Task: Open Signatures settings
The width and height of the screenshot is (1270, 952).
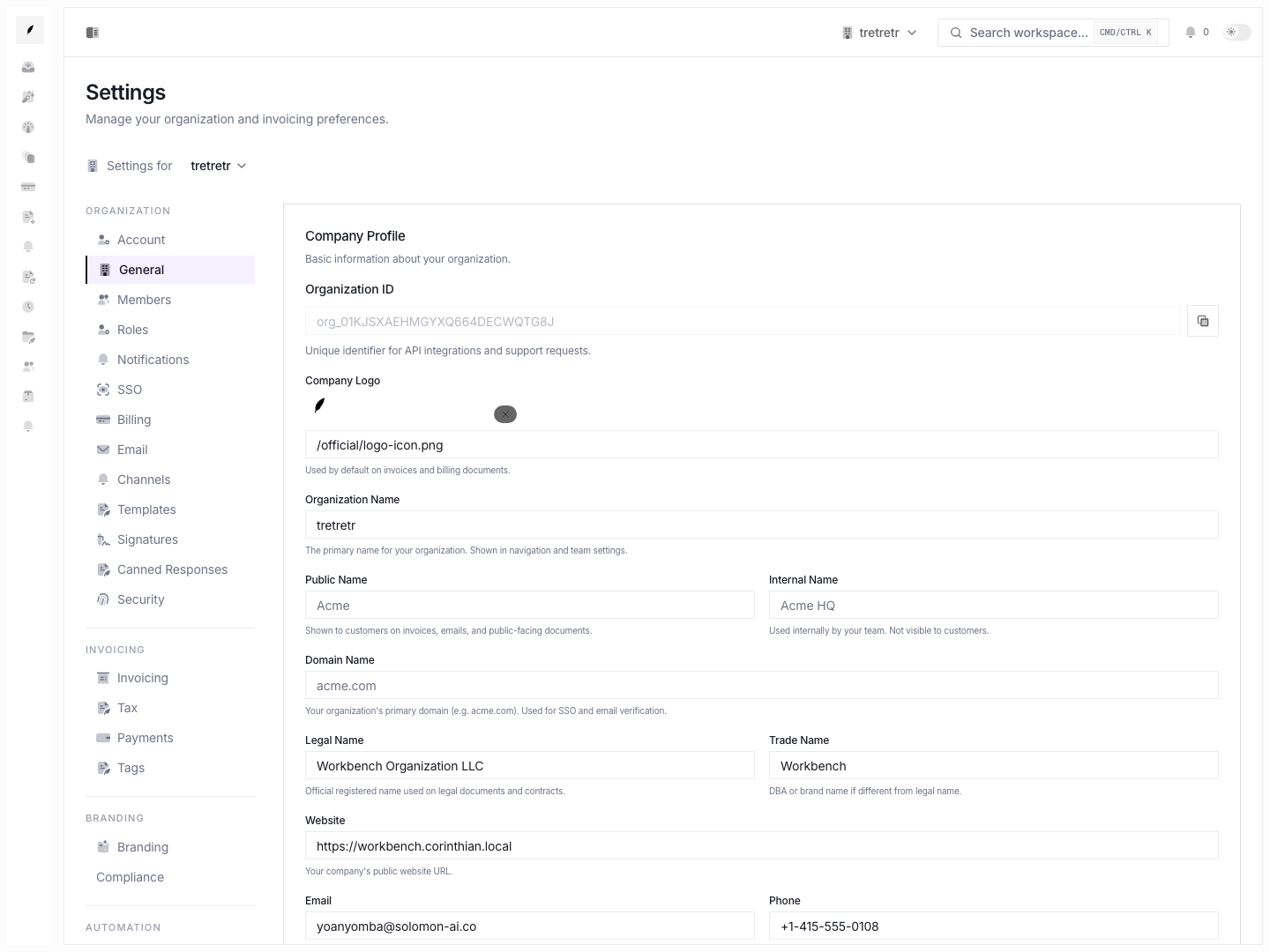Action: 170,539
